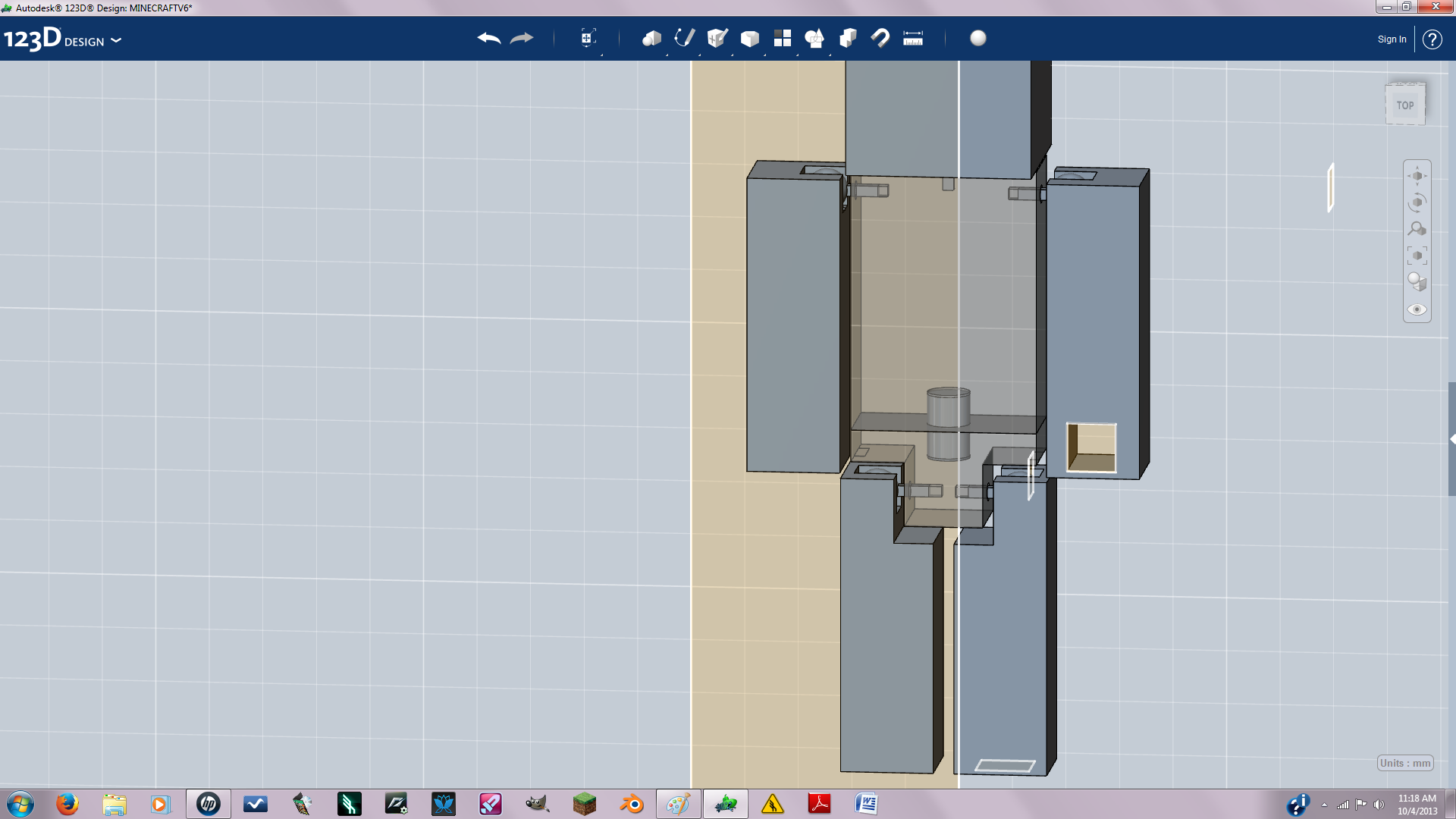Image resolution: width=1456 pixels, height=819 pixels.
Task: Select the Pan navigation tool
Action: pos(1417,176)
